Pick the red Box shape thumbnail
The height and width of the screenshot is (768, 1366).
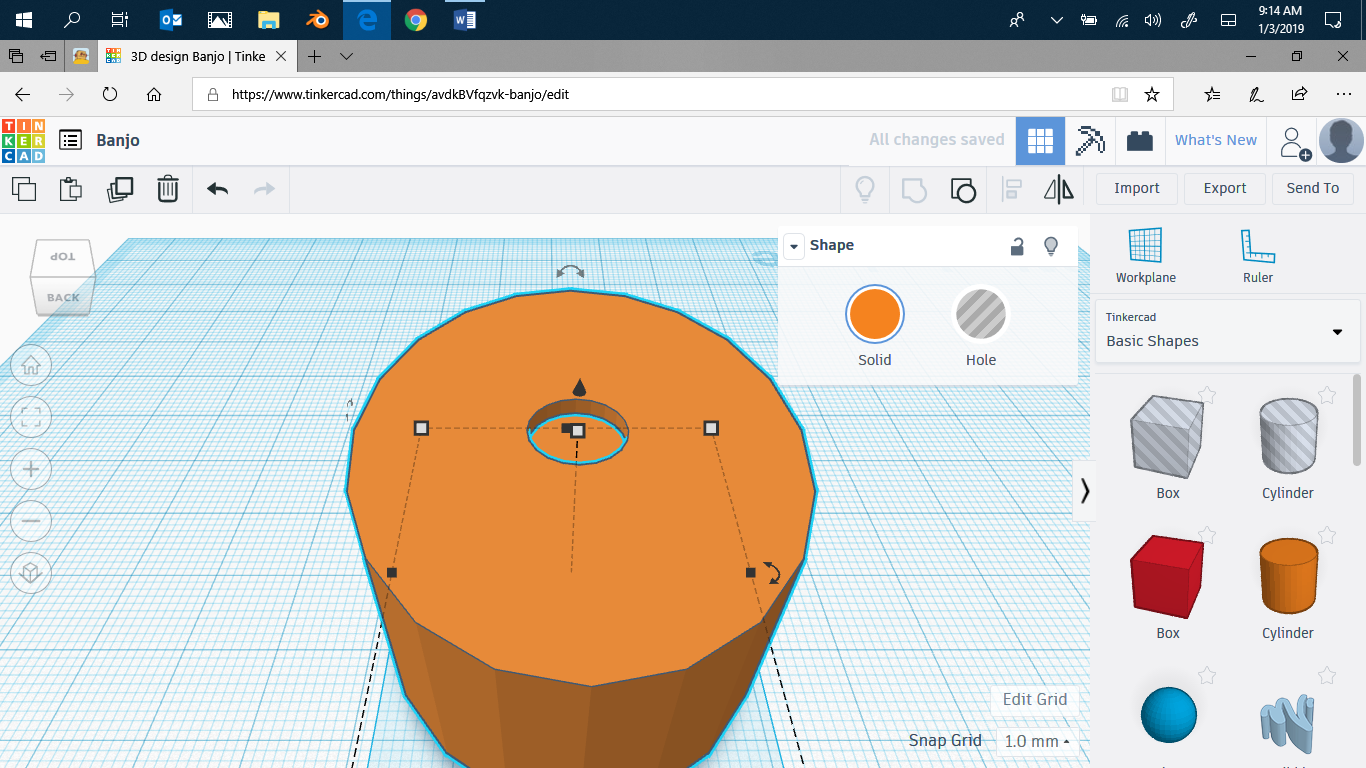pyautogui.click(x=1167, y=576)
